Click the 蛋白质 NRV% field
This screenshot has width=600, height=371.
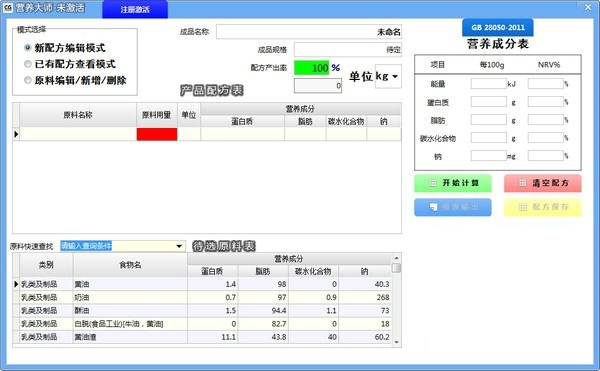546,102
